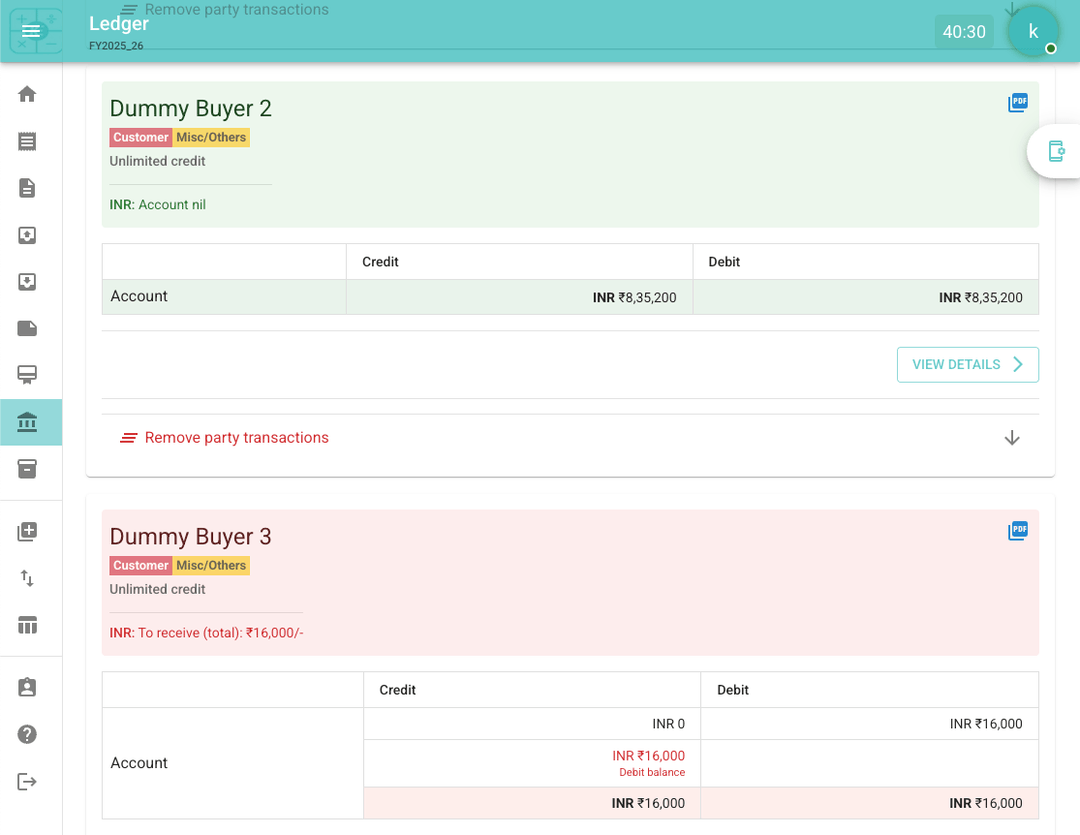This screenshot has width=1080, height=835.
Task: Expand Remove party transactions for Dummy Buyer 2
Action: (x=236, y=438)
